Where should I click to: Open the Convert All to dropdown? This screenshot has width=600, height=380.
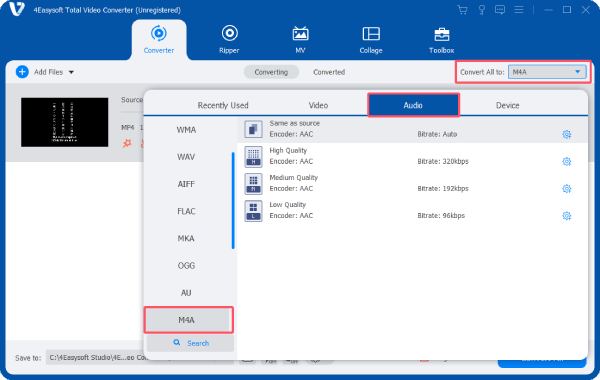point(547,72)
